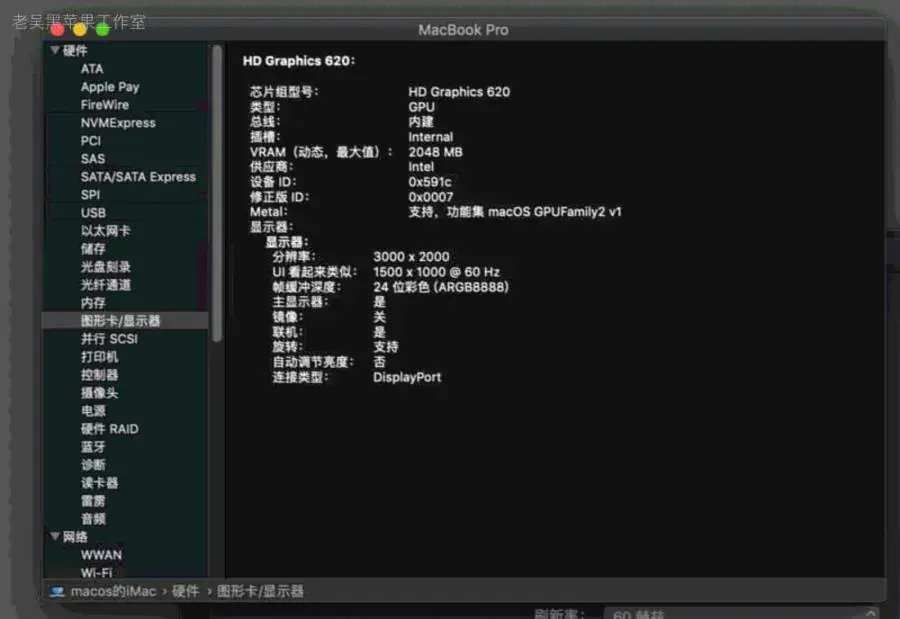Click the green zoom window button
Screen dimensions: 900x619
[x=103, y=29]
